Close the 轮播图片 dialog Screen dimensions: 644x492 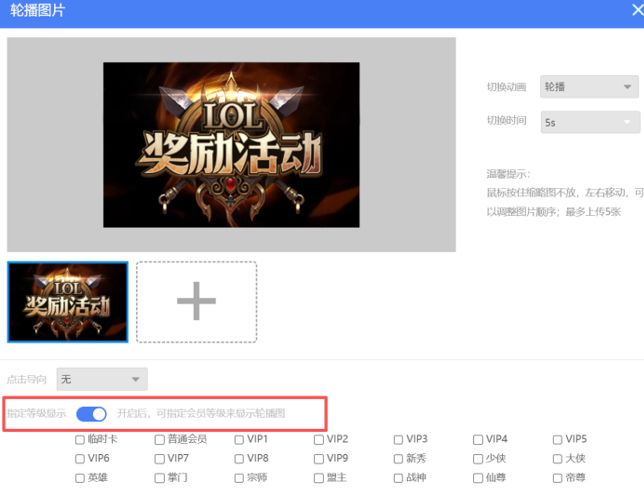click(638, 10)
